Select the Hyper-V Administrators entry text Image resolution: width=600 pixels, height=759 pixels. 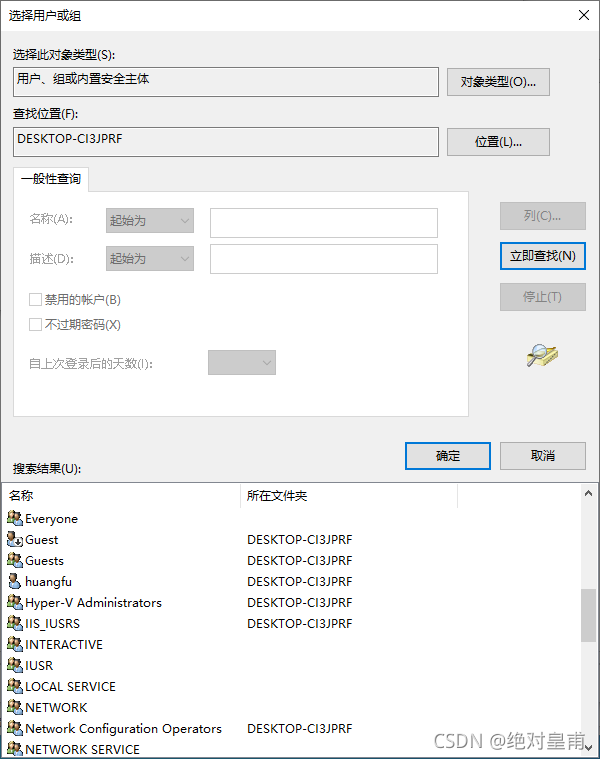point(93,603)
